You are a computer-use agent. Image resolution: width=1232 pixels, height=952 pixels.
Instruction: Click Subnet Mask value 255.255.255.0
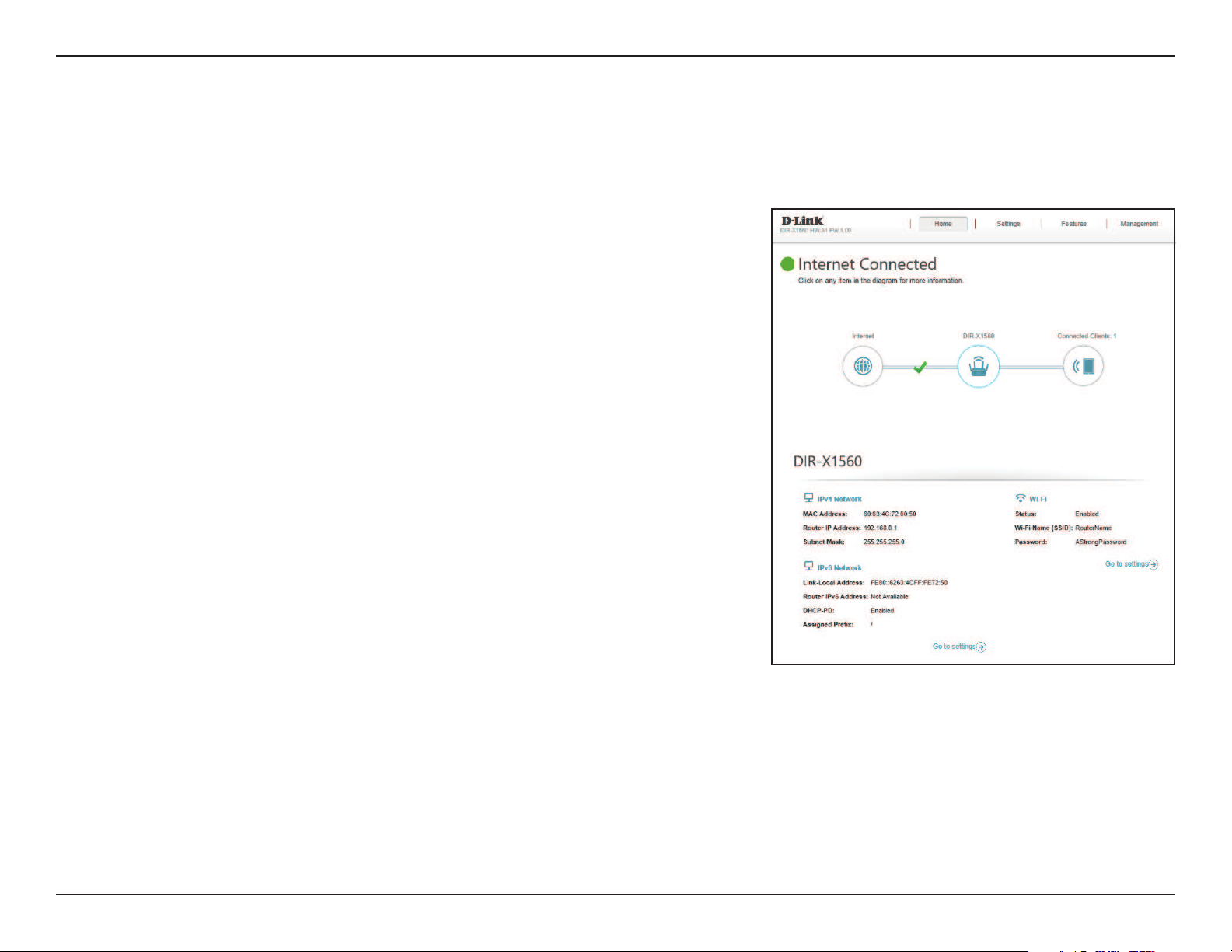coord(884,542)
